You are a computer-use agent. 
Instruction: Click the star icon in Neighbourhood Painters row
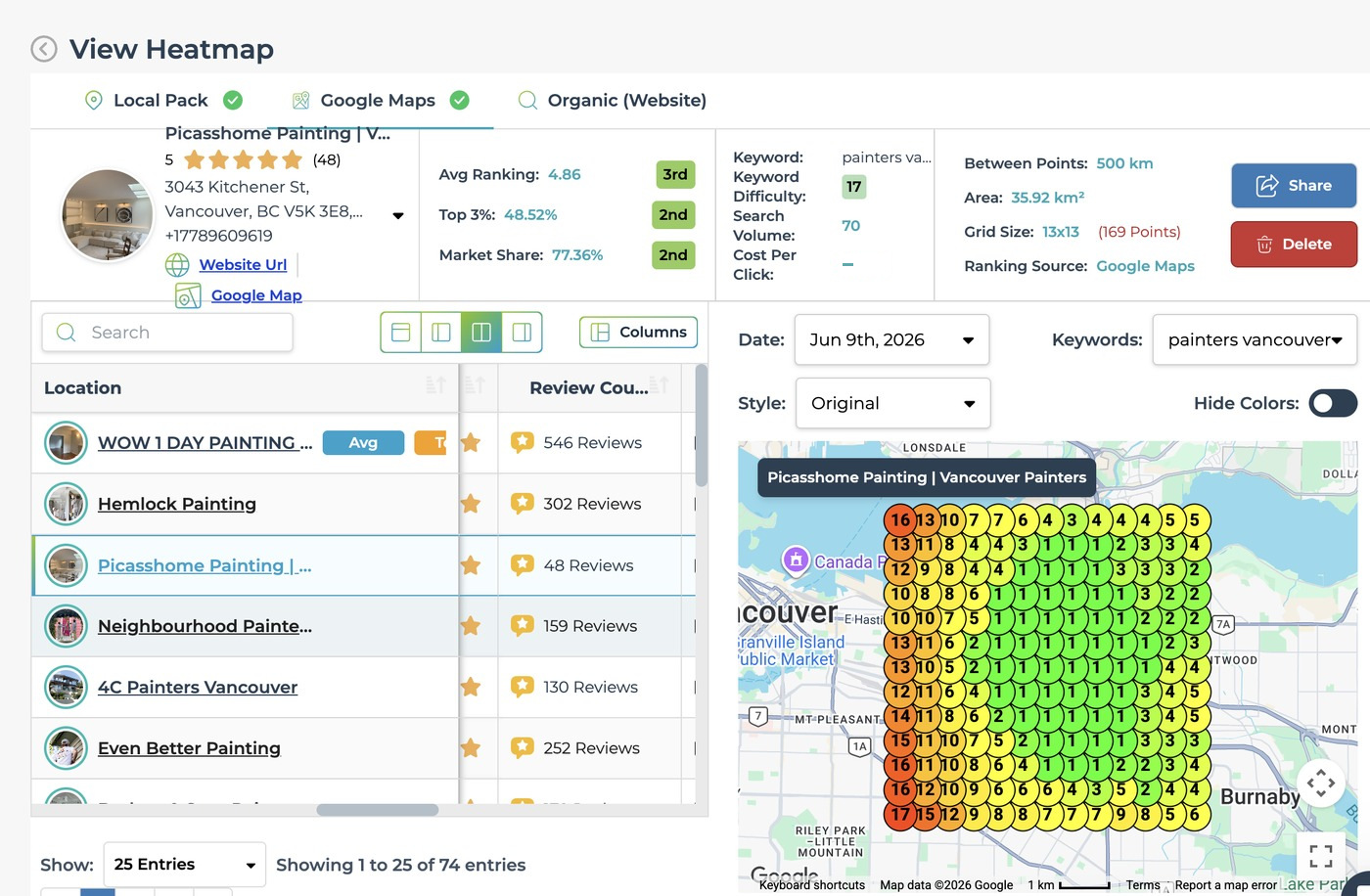471,626
